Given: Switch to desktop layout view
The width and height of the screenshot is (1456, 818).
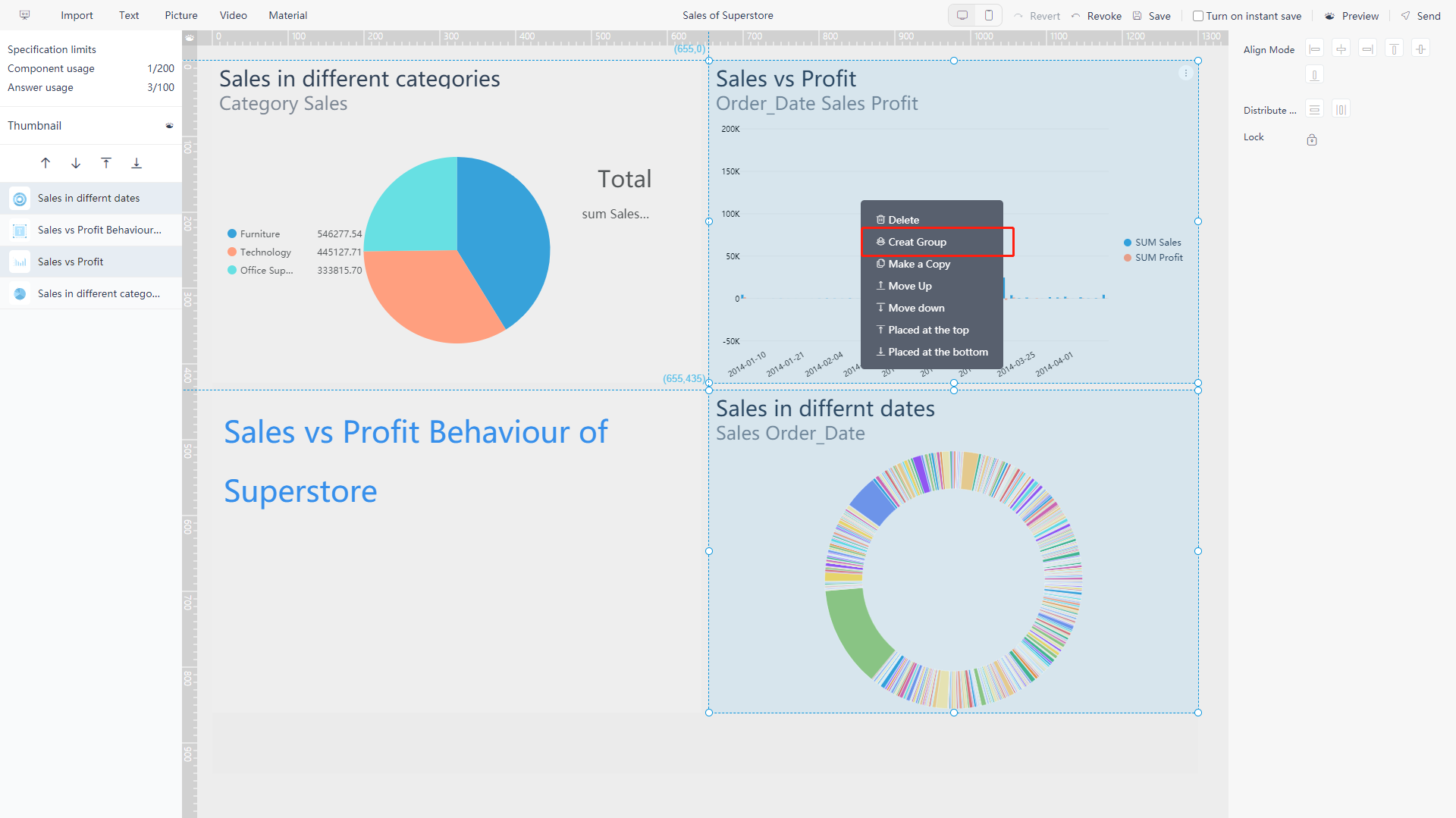Looking at the screenshot, I should (x=962, y=15).
